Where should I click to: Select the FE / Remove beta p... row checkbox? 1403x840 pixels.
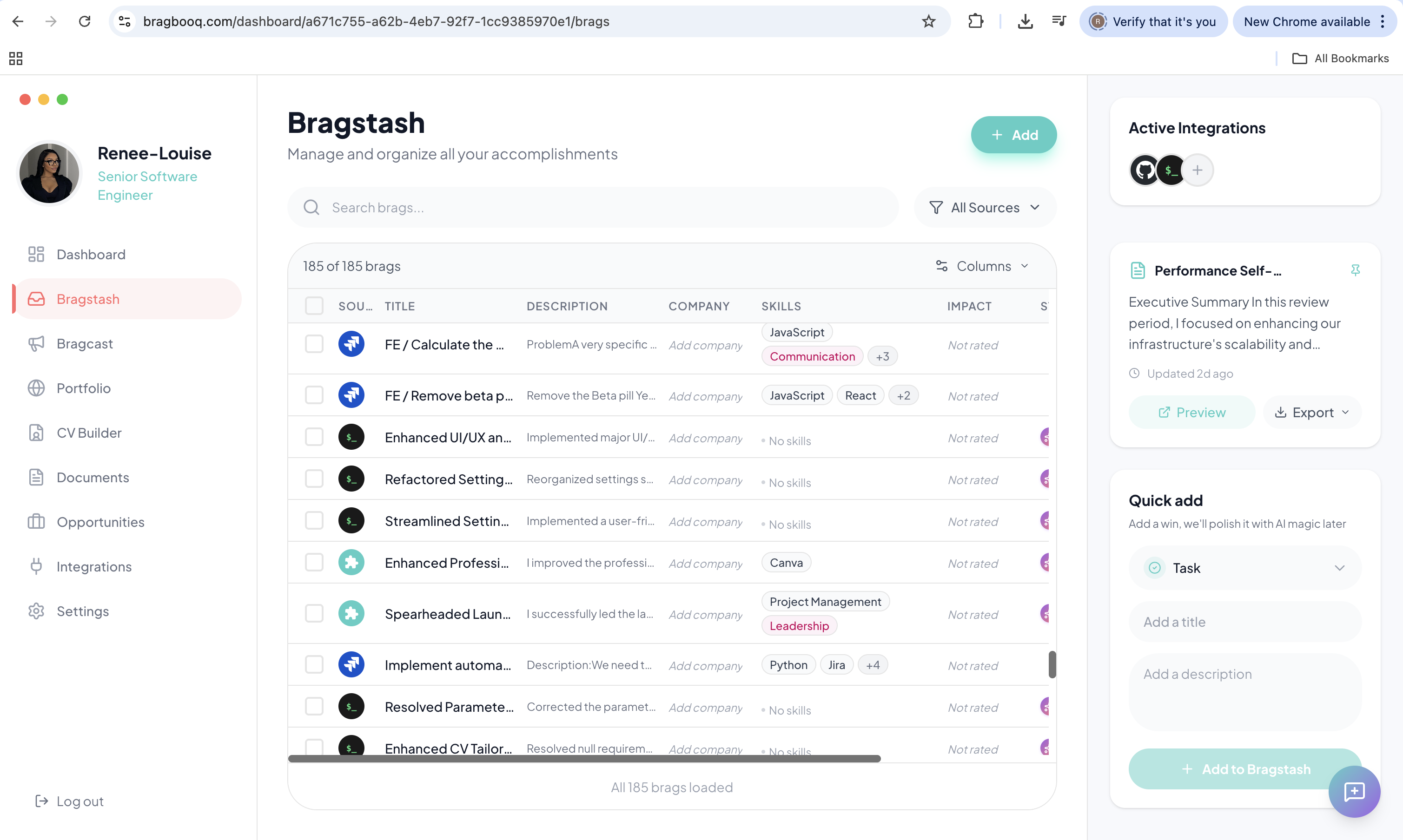314,395
